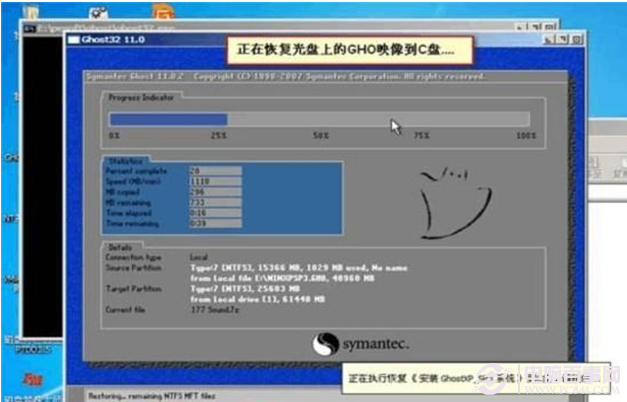The image size is (627, 402).
Task: Minimize the command prompt window behind Ghost32
Action: tap(520, 27)
